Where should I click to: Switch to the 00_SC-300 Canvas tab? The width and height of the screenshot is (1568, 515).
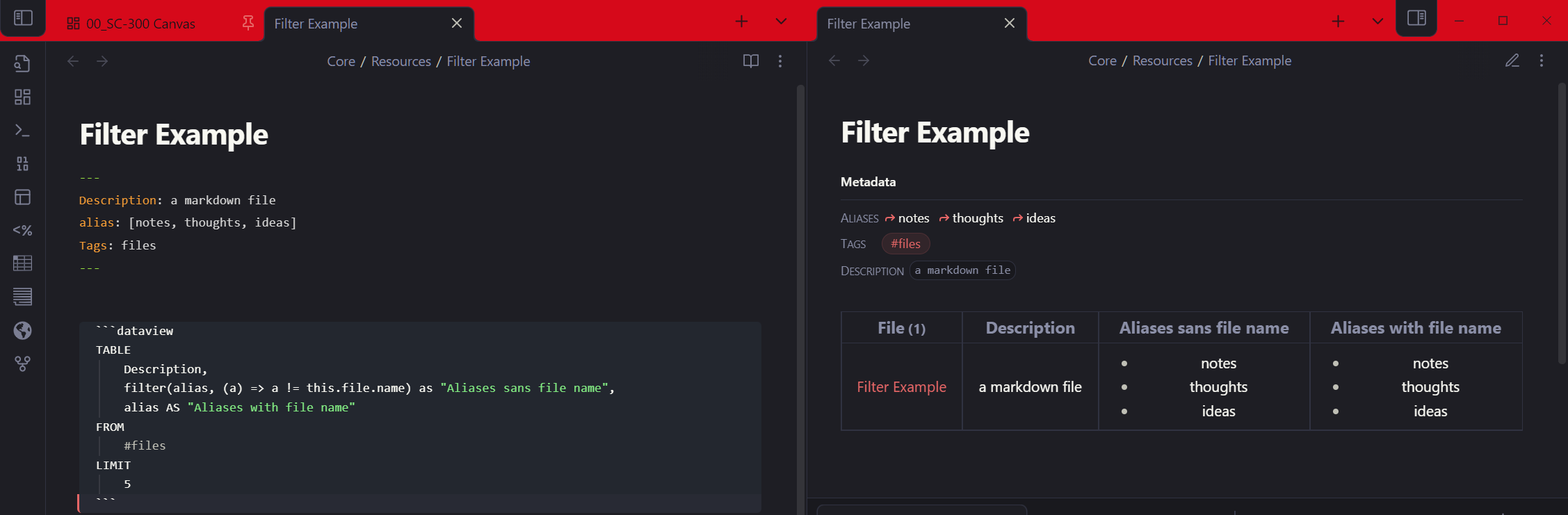141,24
